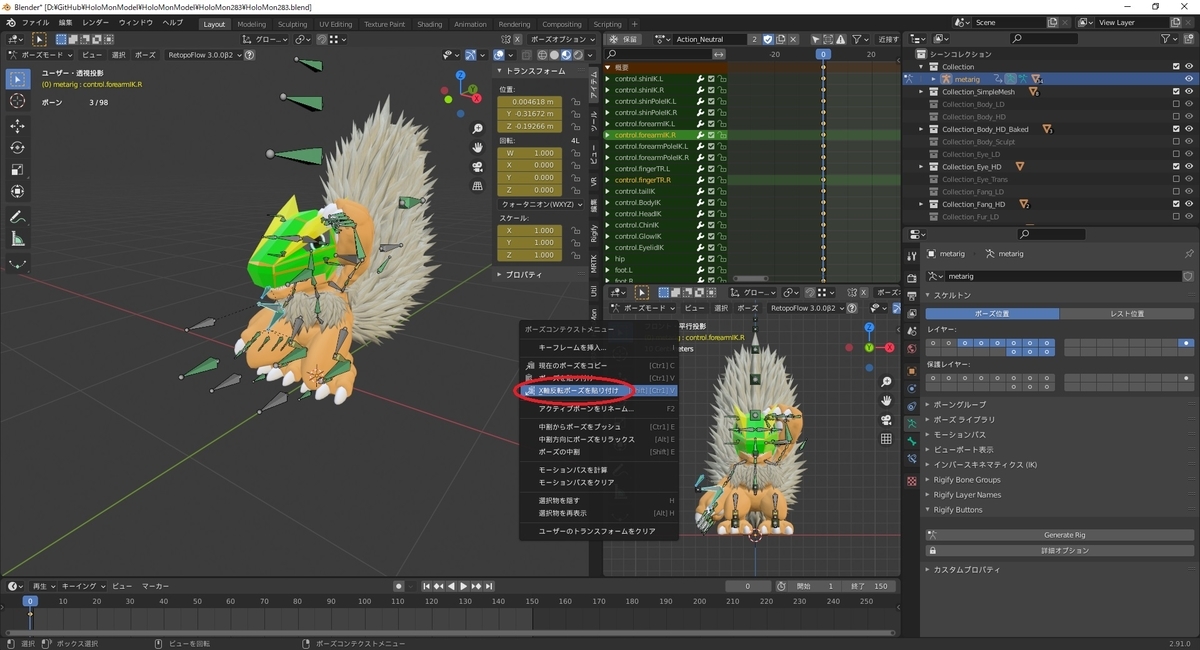Image resolution: width=1200 pixels, height=650 pixels.
Task: Click the fake user shield icon next to Action_Neutral
Action: [768, 39]
